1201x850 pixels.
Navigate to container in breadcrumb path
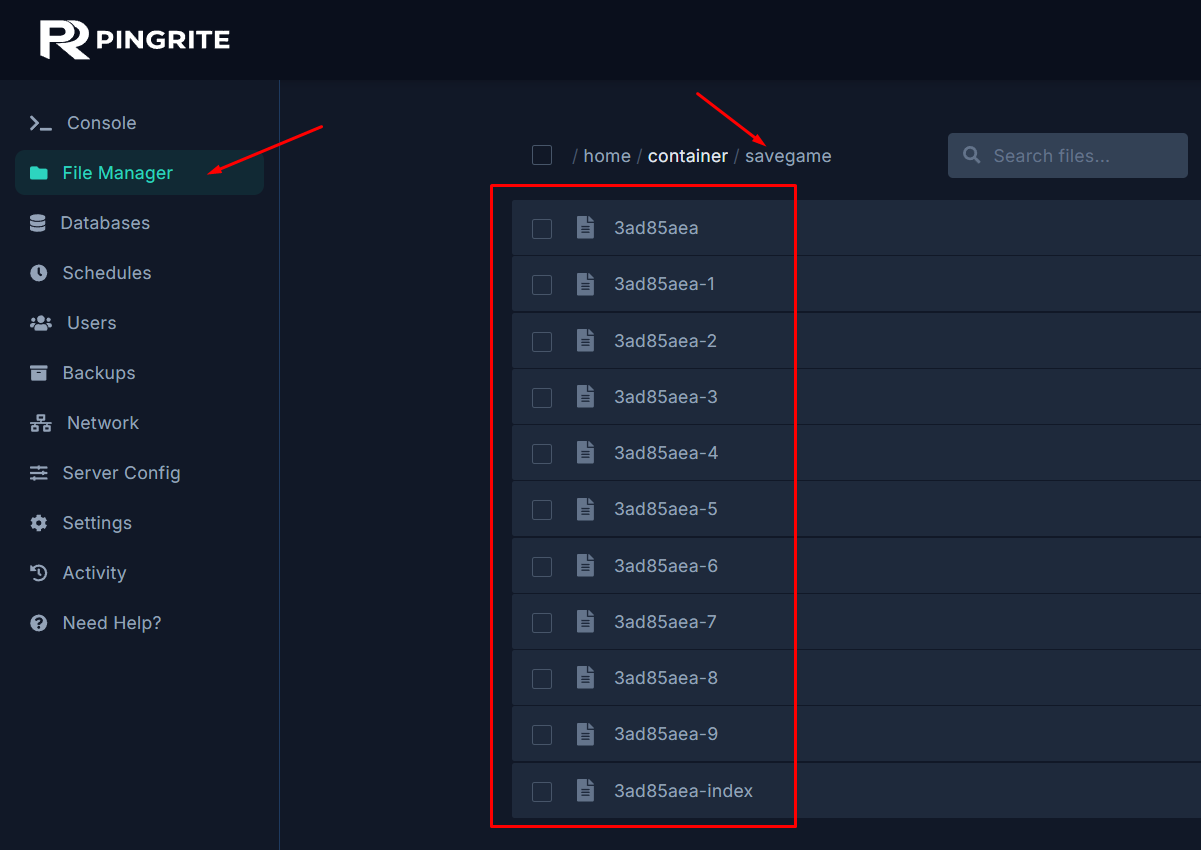coord(687,156)
